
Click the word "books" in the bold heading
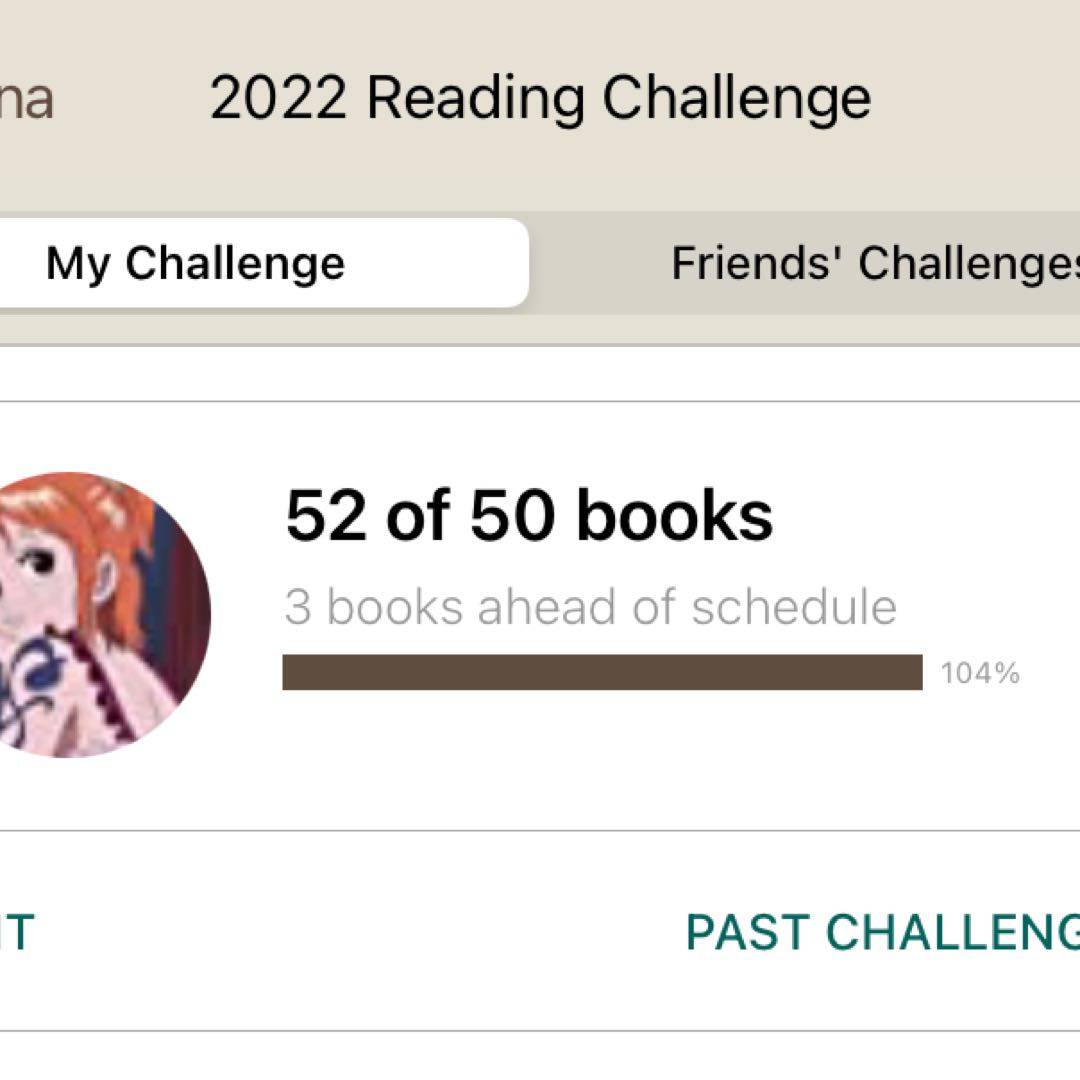674,516
